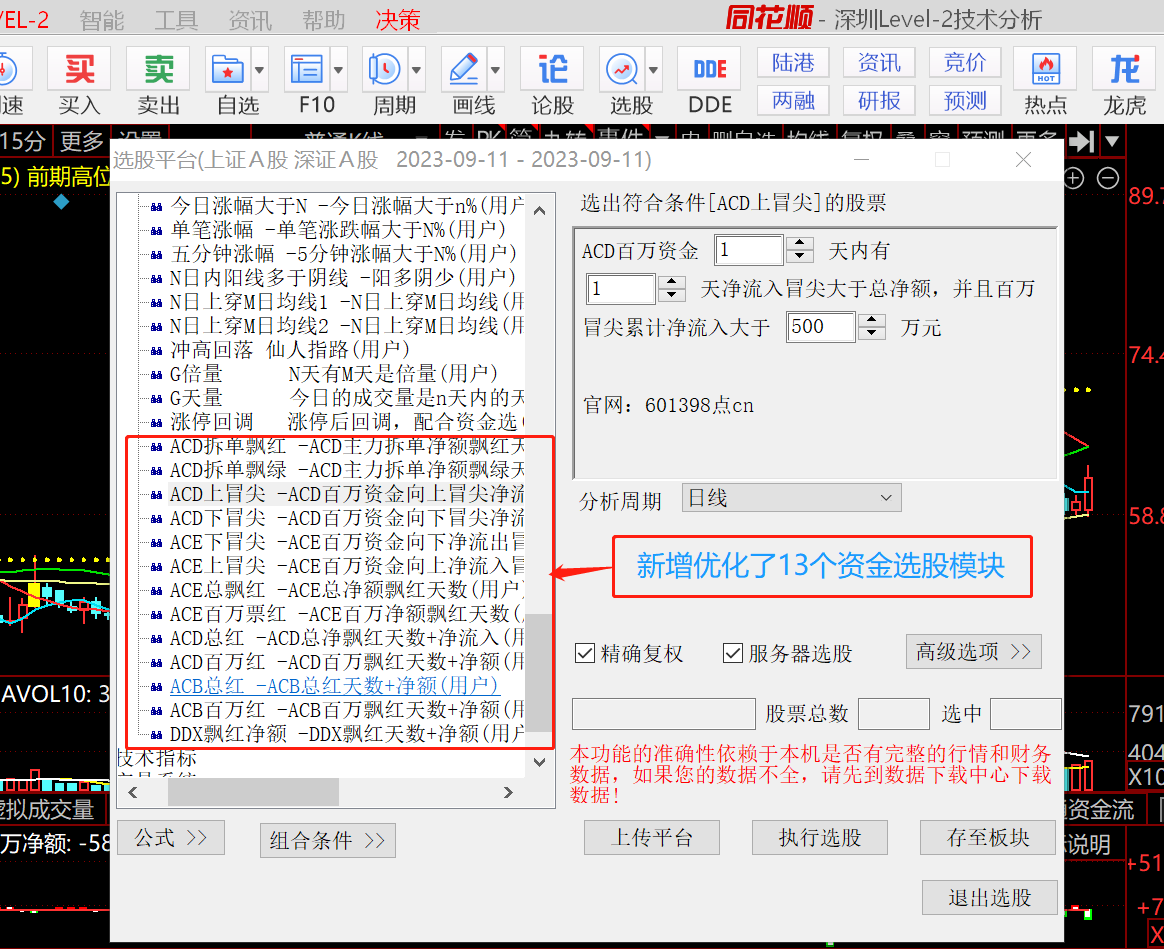Click the 陆港 toolbar button
Screen dimensions: 1164x949
point(793,62)
